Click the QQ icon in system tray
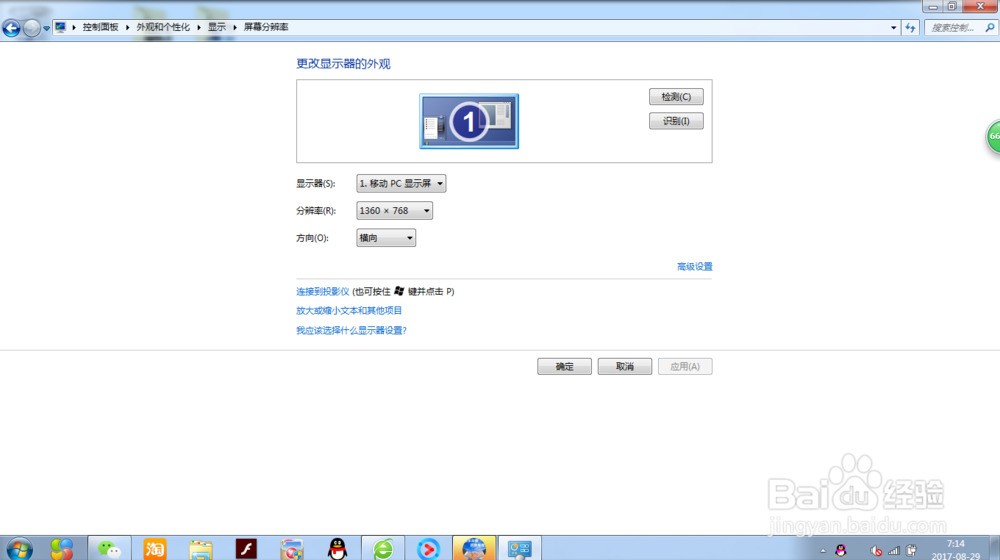Image resolution: width=1000 pixels, height=560 pixels. pos(841,550)
